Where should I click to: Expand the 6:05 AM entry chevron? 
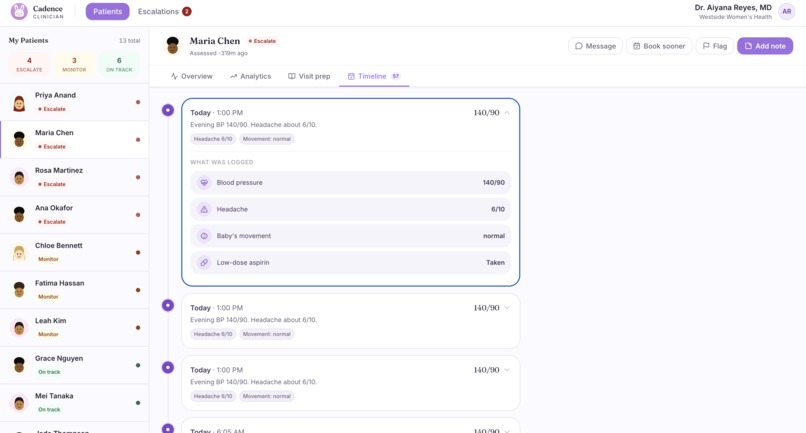click(507, 430)
